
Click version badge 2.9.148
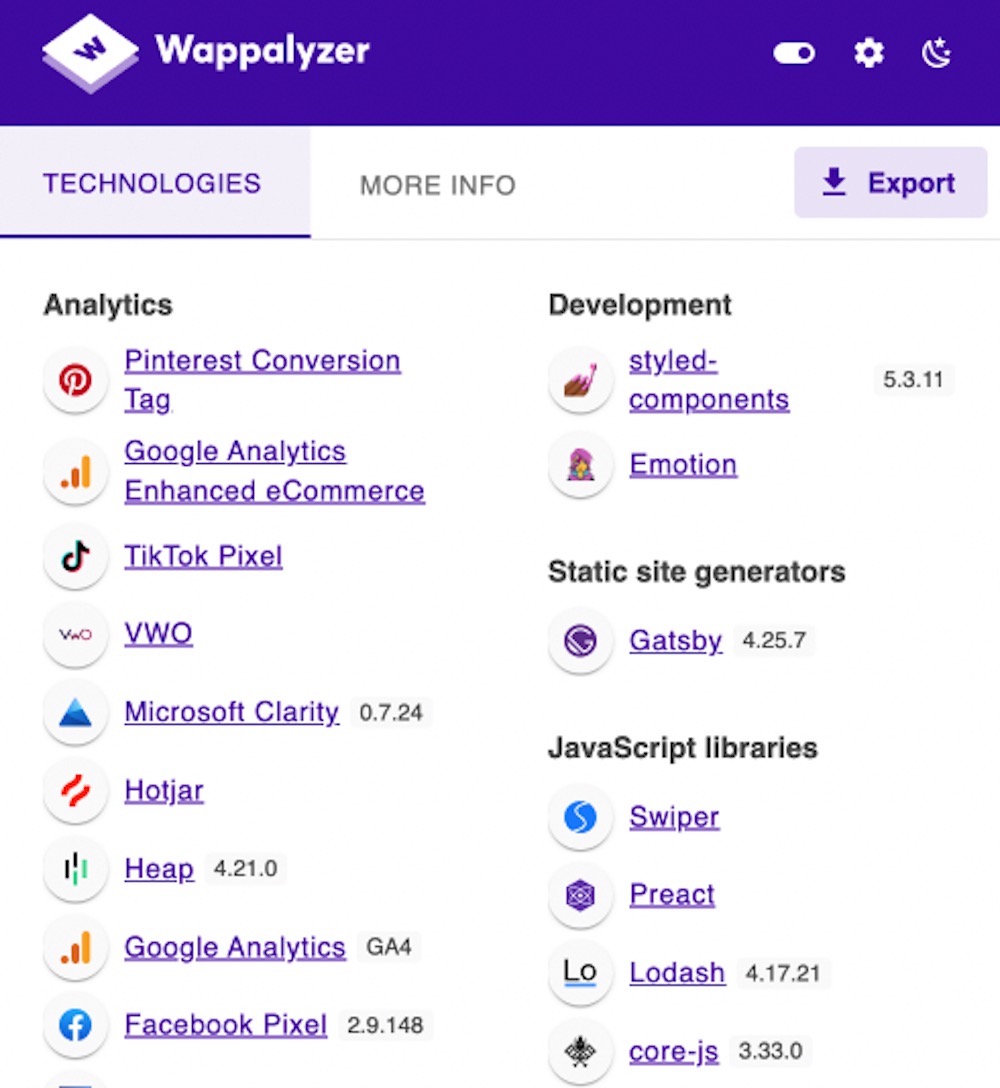point(385,1025)
